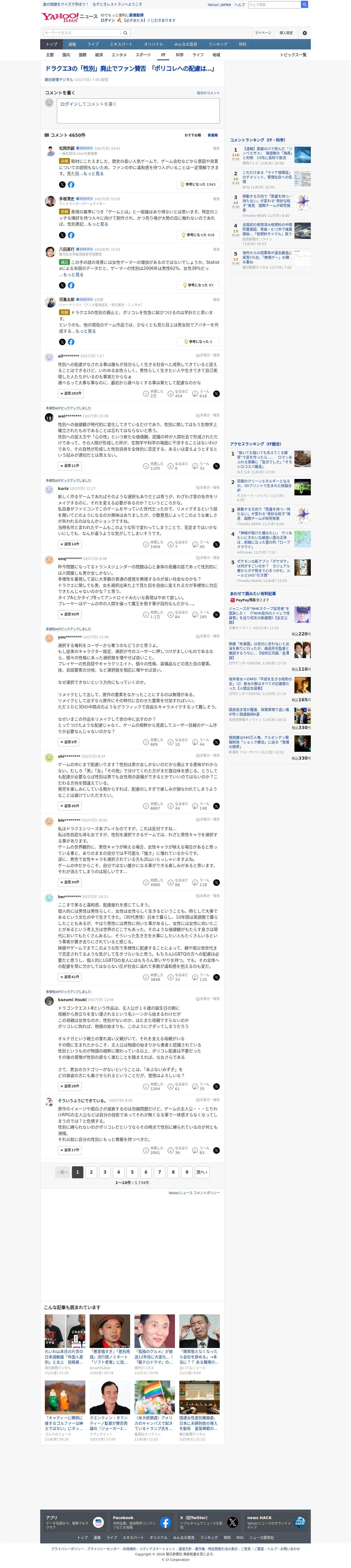Image resolution: width=351 pixels, height=1568 pixels.
Task: Open the トピックス一覧 link
Action: 293,55
